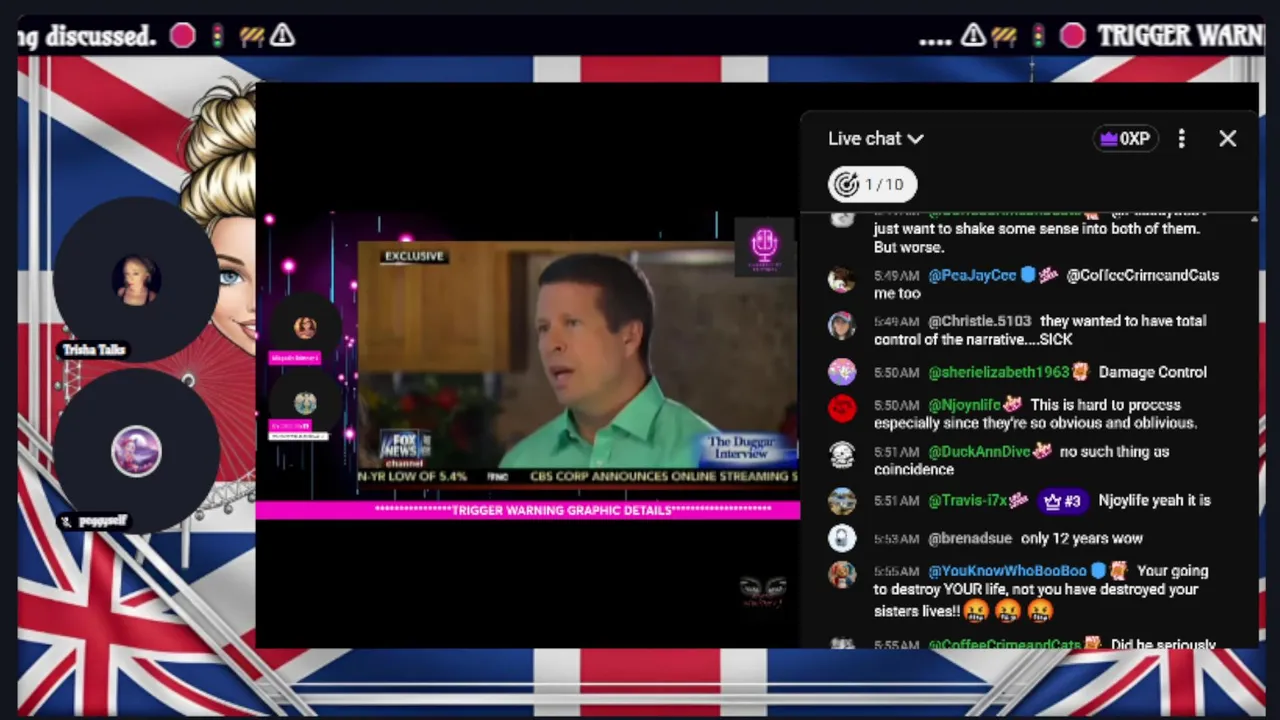The image size is (1280, 720).
Task: Select The Duggar Interview caption
Action: coord(744,447)
